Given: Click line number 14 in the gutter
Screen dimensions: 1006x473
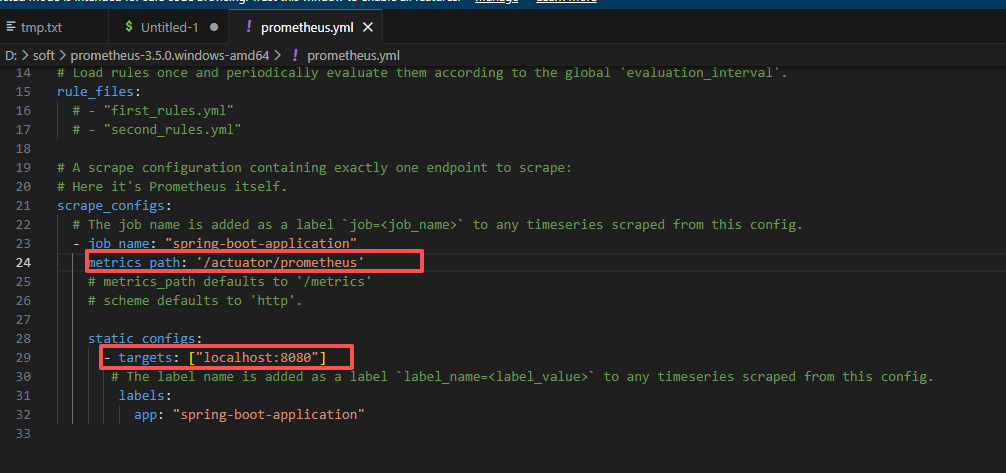Looking at the screenshot, I should tap(23, 73).
